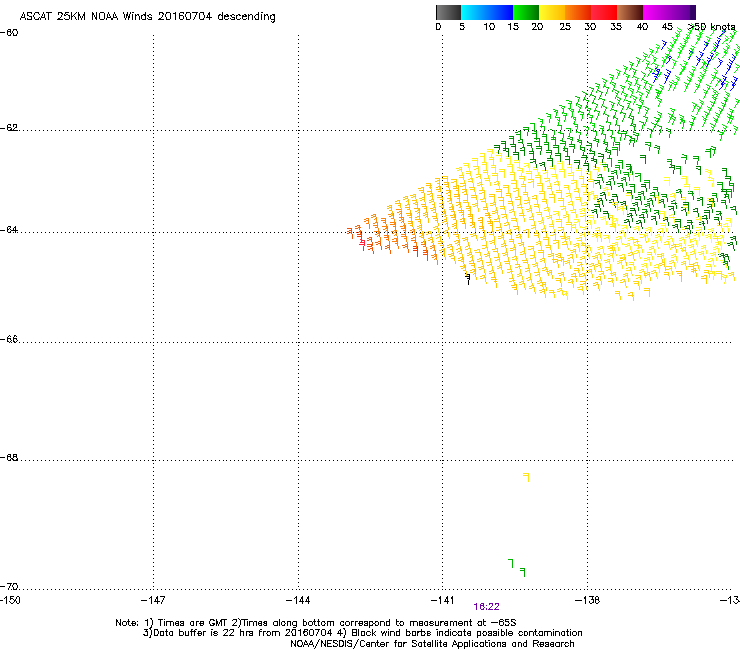740x650 pixels.
Task: Click the '-66' latitude axis label
Action: click(x=9, y=339)
